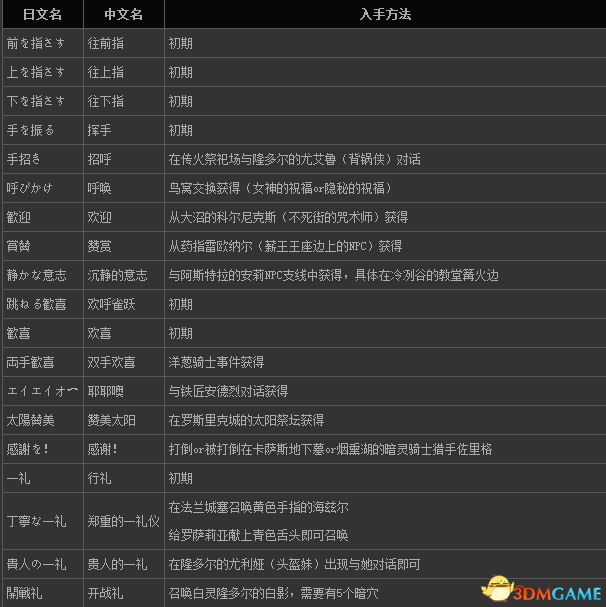Select text about 阿斯特拉的安莉NPC支线
Image resolution: width=606 pixels, height=607 pixels.
tap(333, 275)
